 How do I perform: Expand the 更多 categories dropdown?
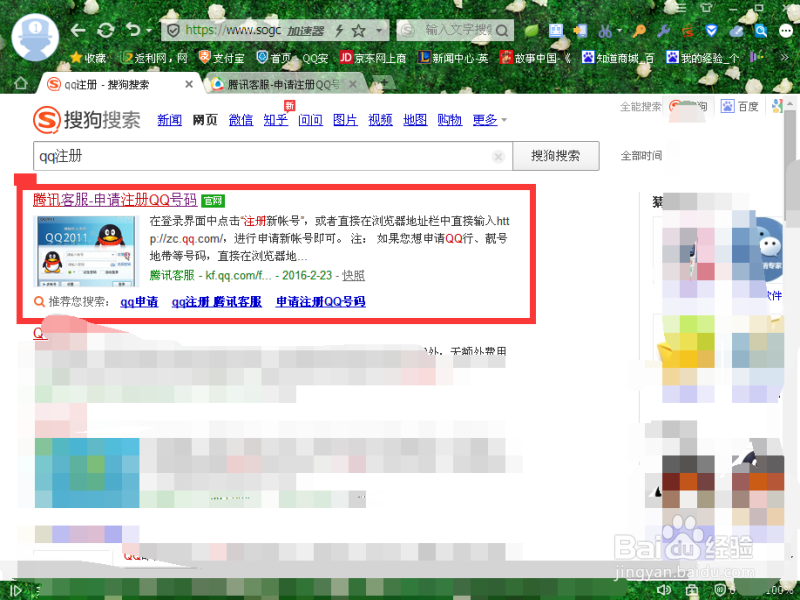coord(489,120)
